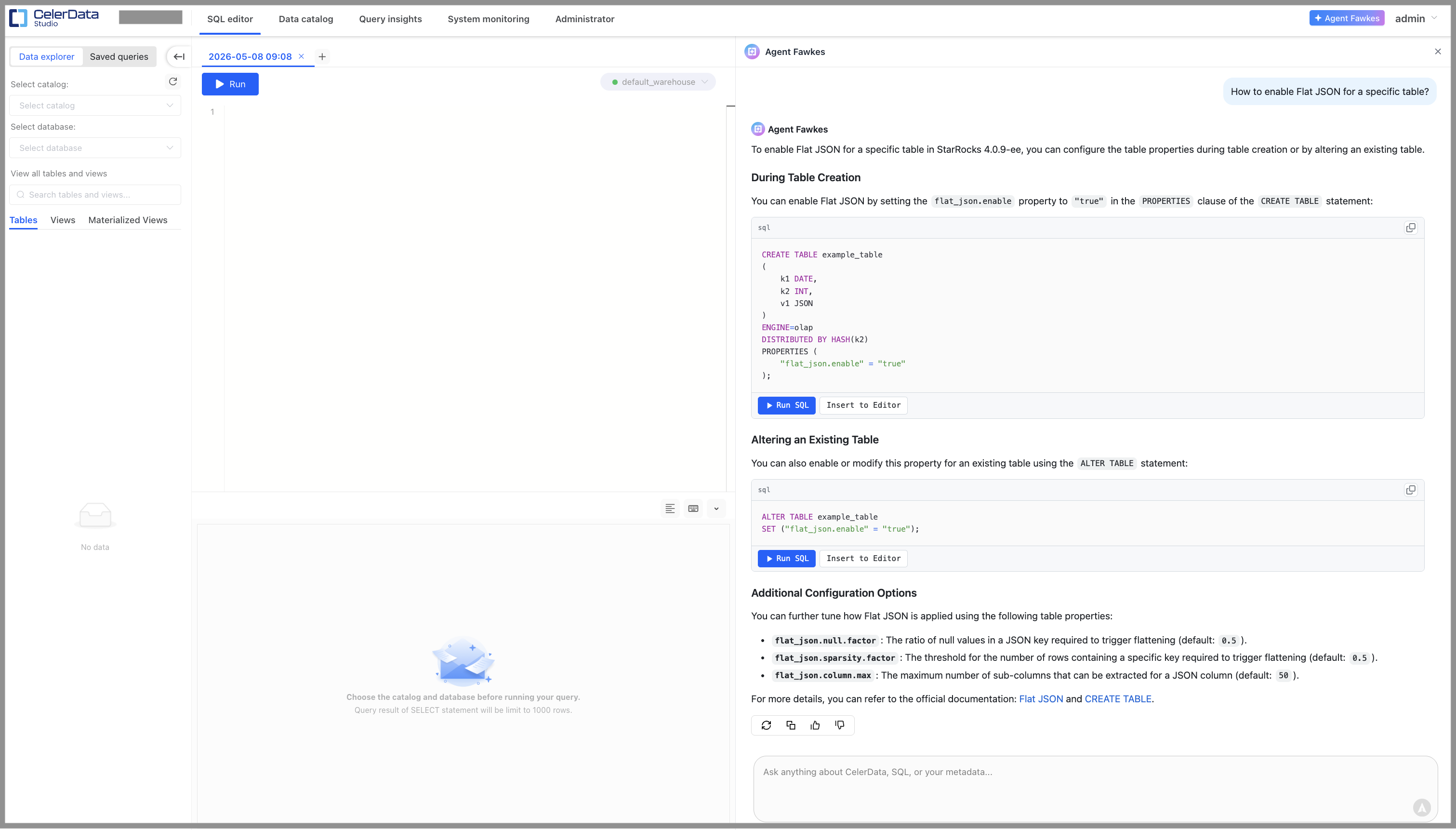The width and height of the screenshot is (1456, 830).
Task: Expand the default_warehouse selector
Action: (x=658, y=82)
